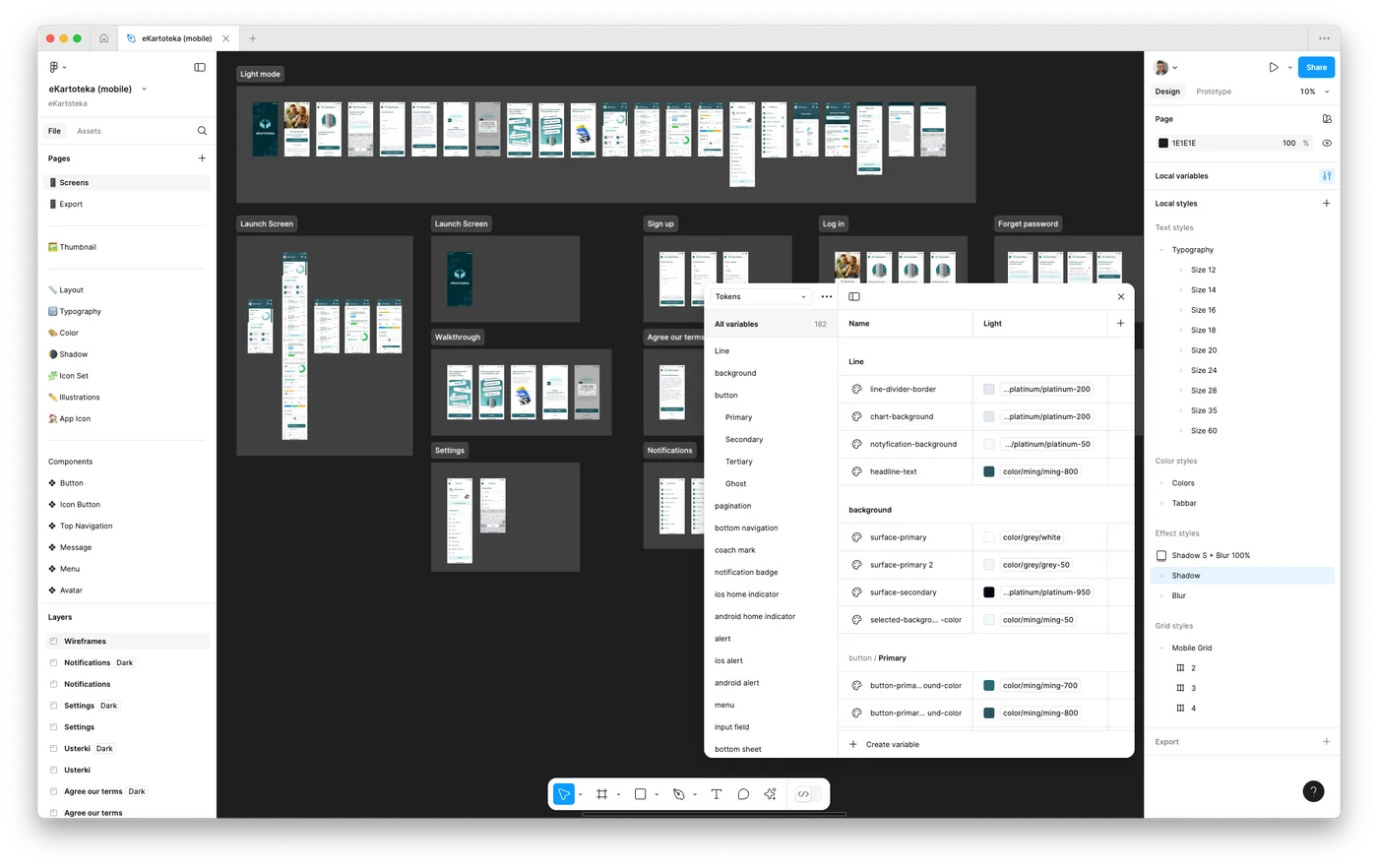Search in the file panel

[x=202, y=131]
